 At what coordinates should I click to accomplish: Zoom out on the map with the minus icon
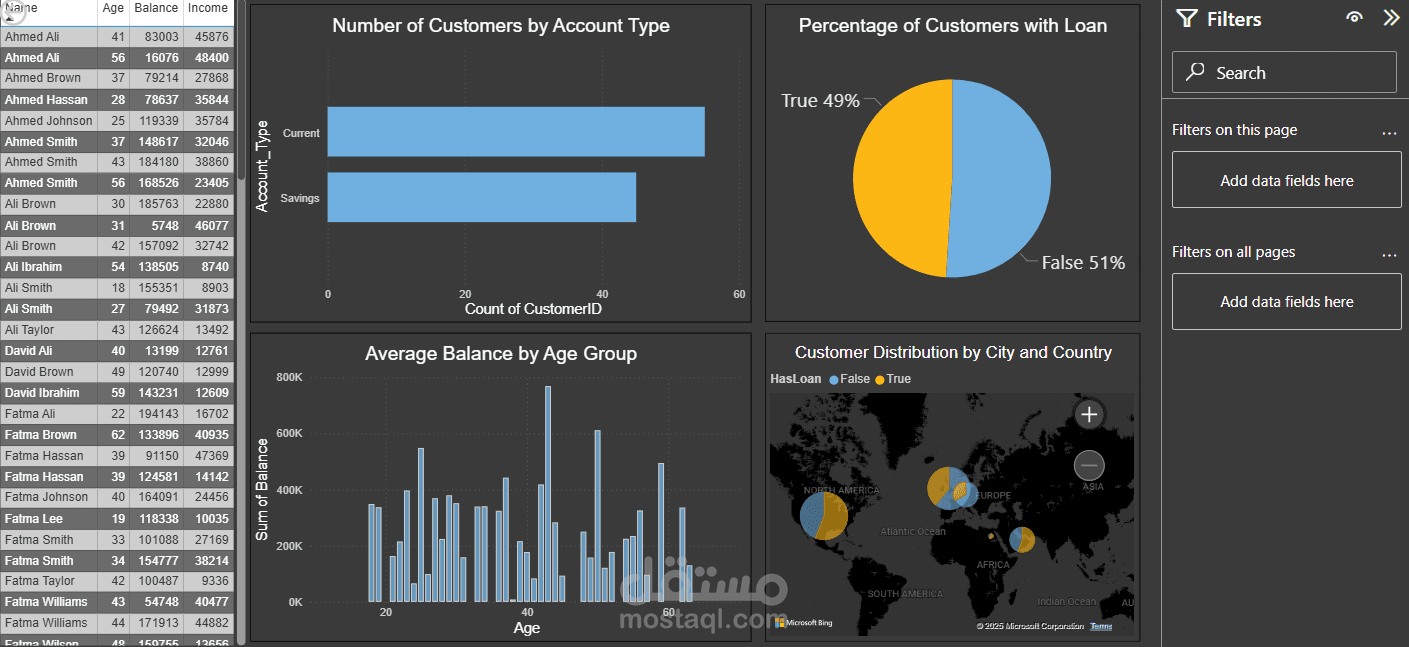click(1089, 465)
